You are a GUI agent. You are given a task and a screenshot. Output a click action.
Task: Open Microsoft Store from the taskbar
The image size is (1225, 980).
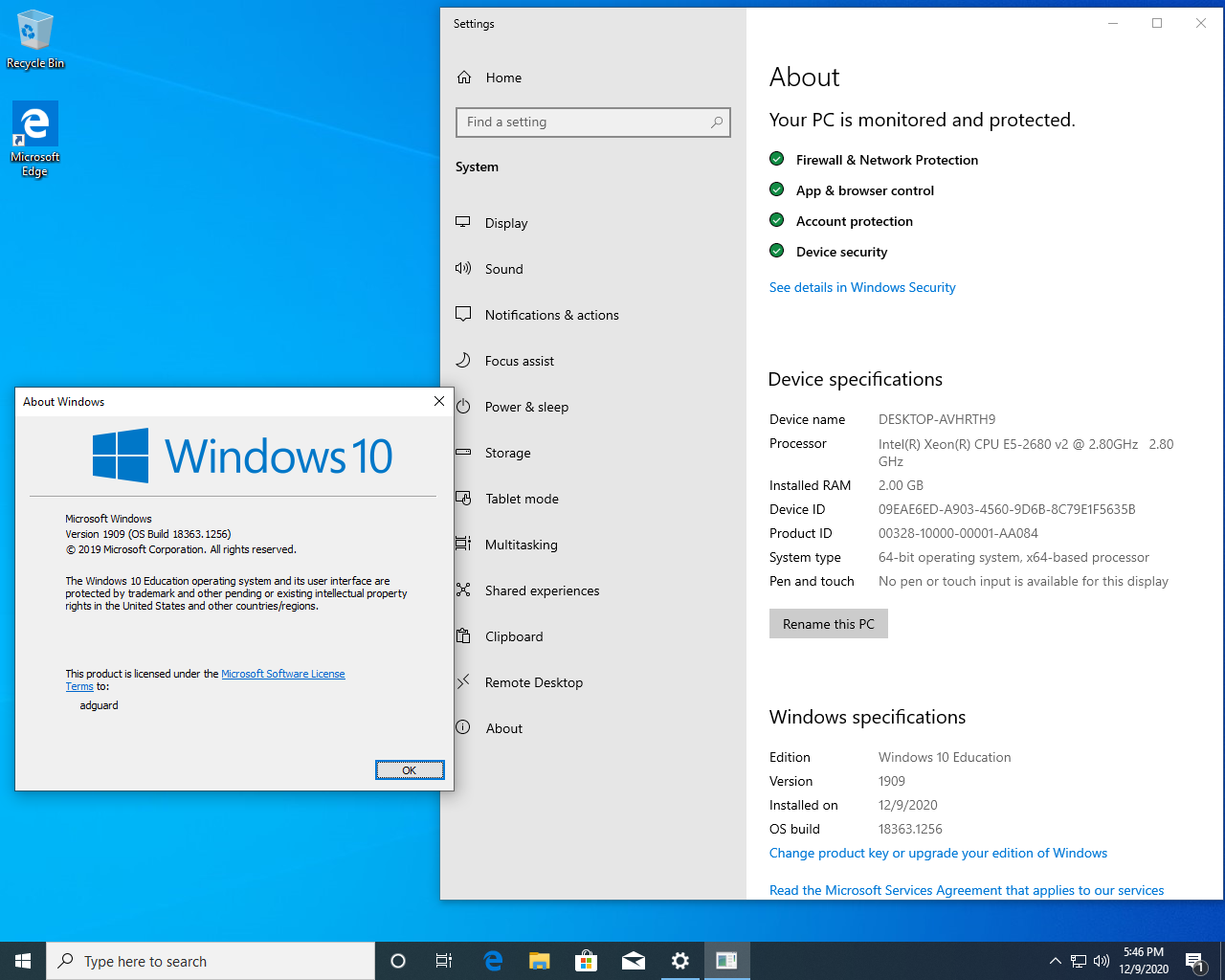pos(586,961)
